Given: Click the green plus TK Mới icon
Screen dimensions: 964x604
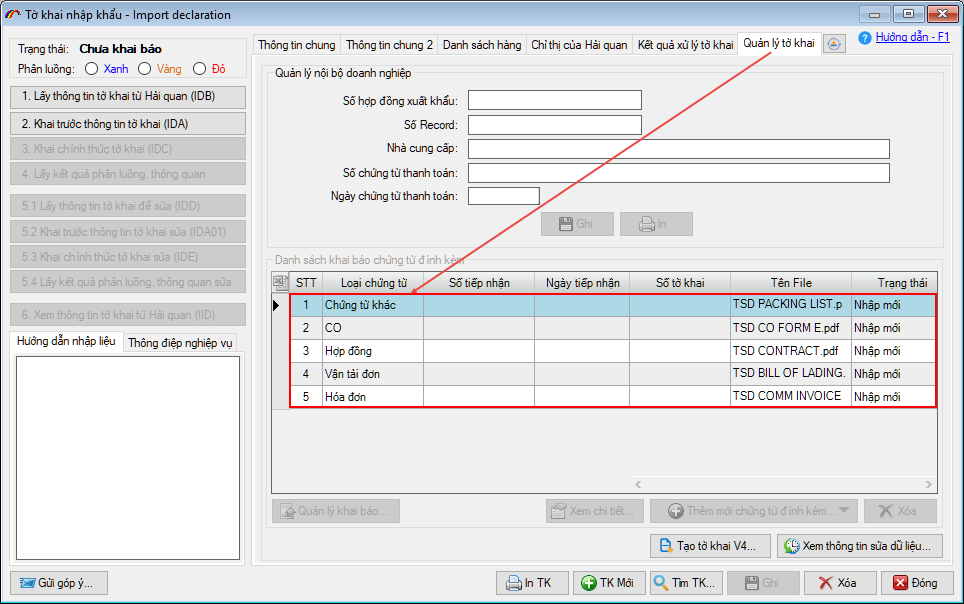Looking at the screenshot, I should tap(590, 583).
